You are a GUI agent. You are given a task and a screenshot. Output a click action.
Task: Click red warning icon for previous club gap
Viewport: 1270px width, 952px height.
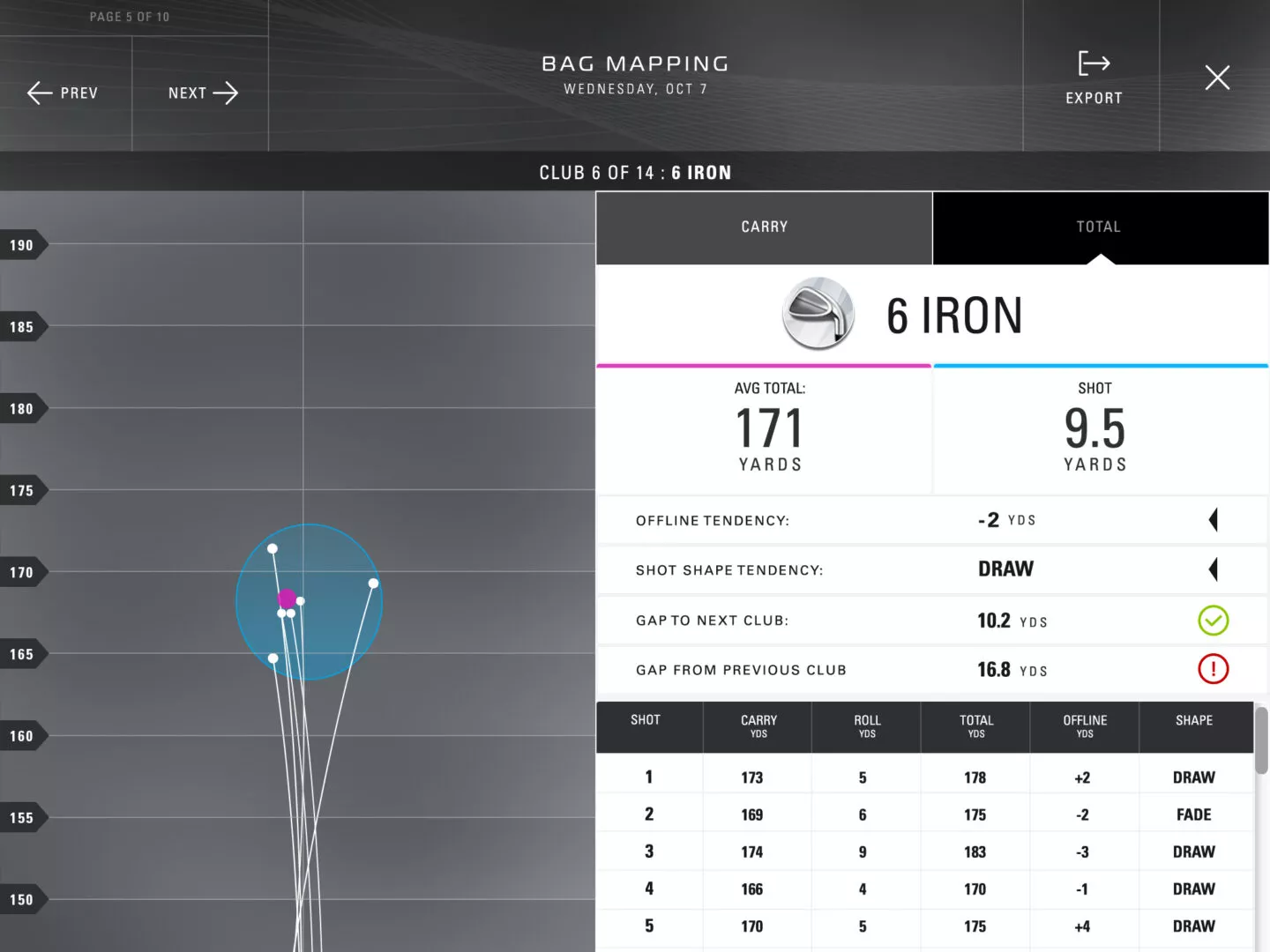coord(1213,670)
